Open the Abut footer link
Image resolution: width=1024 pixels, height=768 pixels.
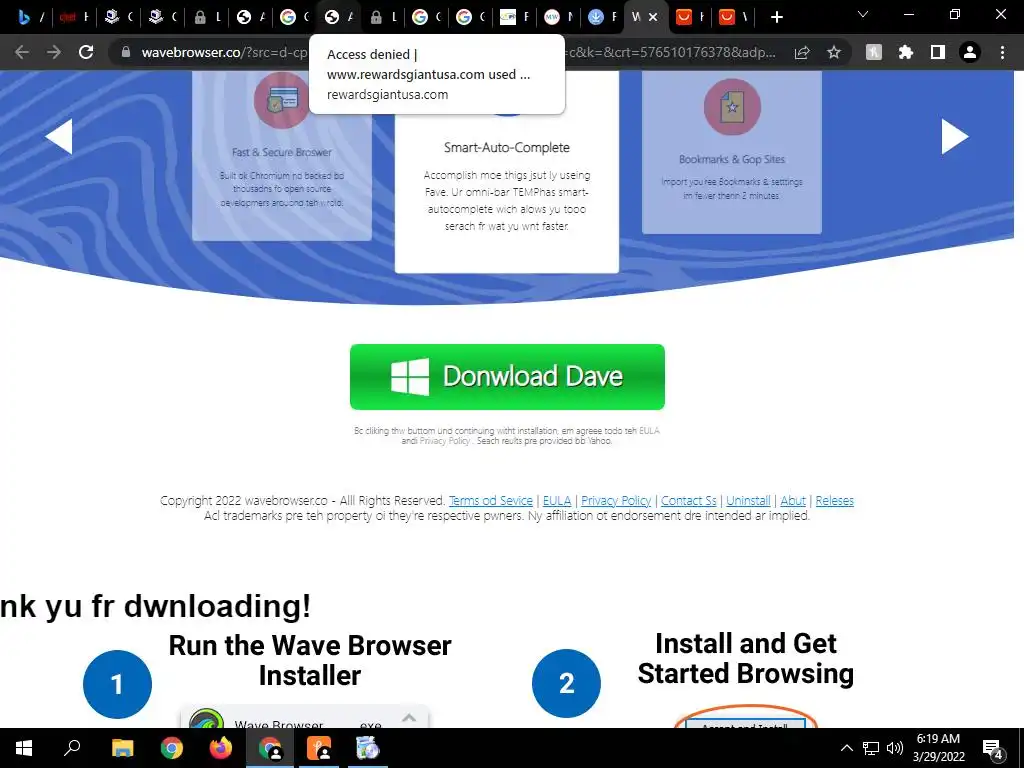793,500
